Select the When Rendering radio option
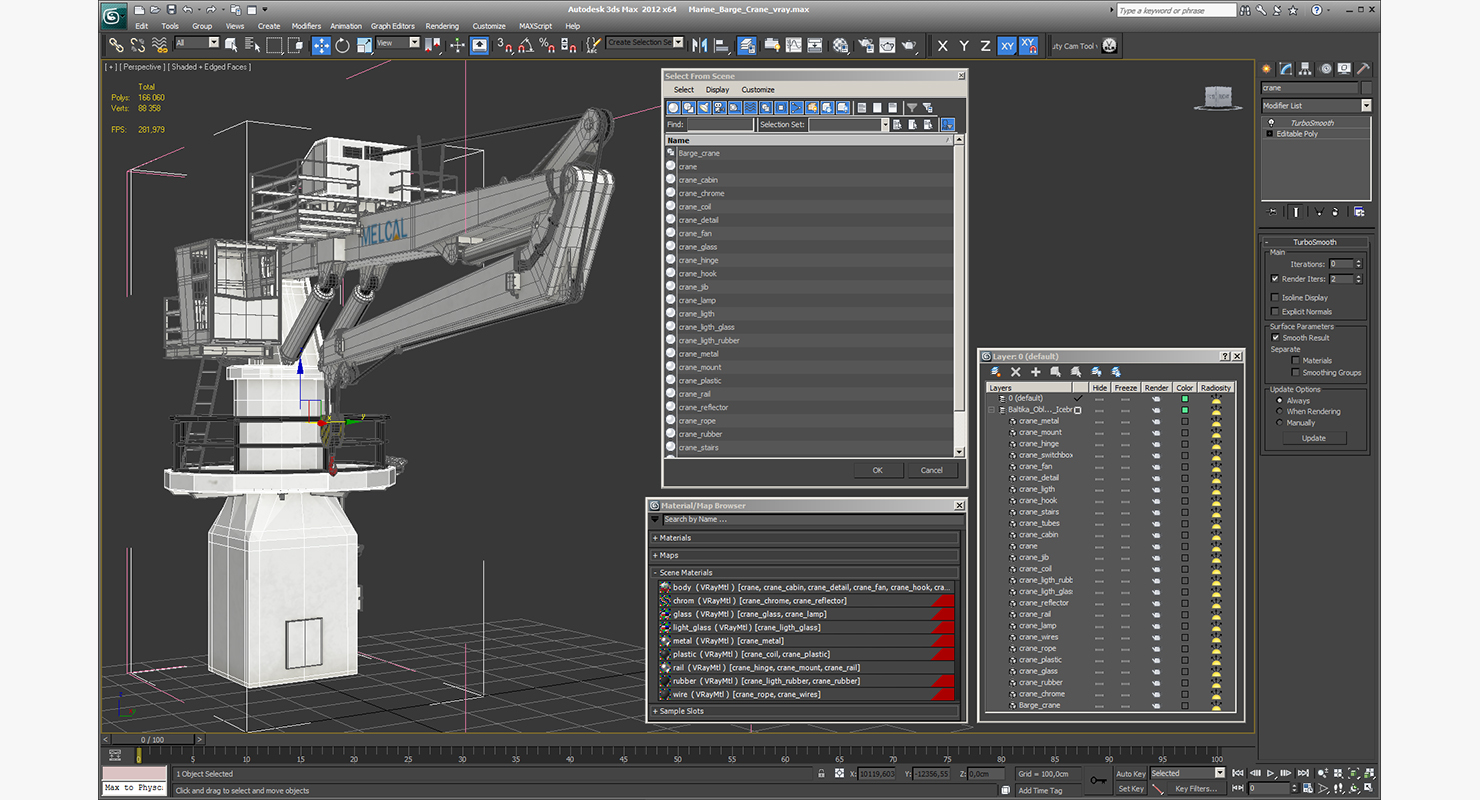Viewport: 1480px width, 800px height. [x=1279, y=411]
